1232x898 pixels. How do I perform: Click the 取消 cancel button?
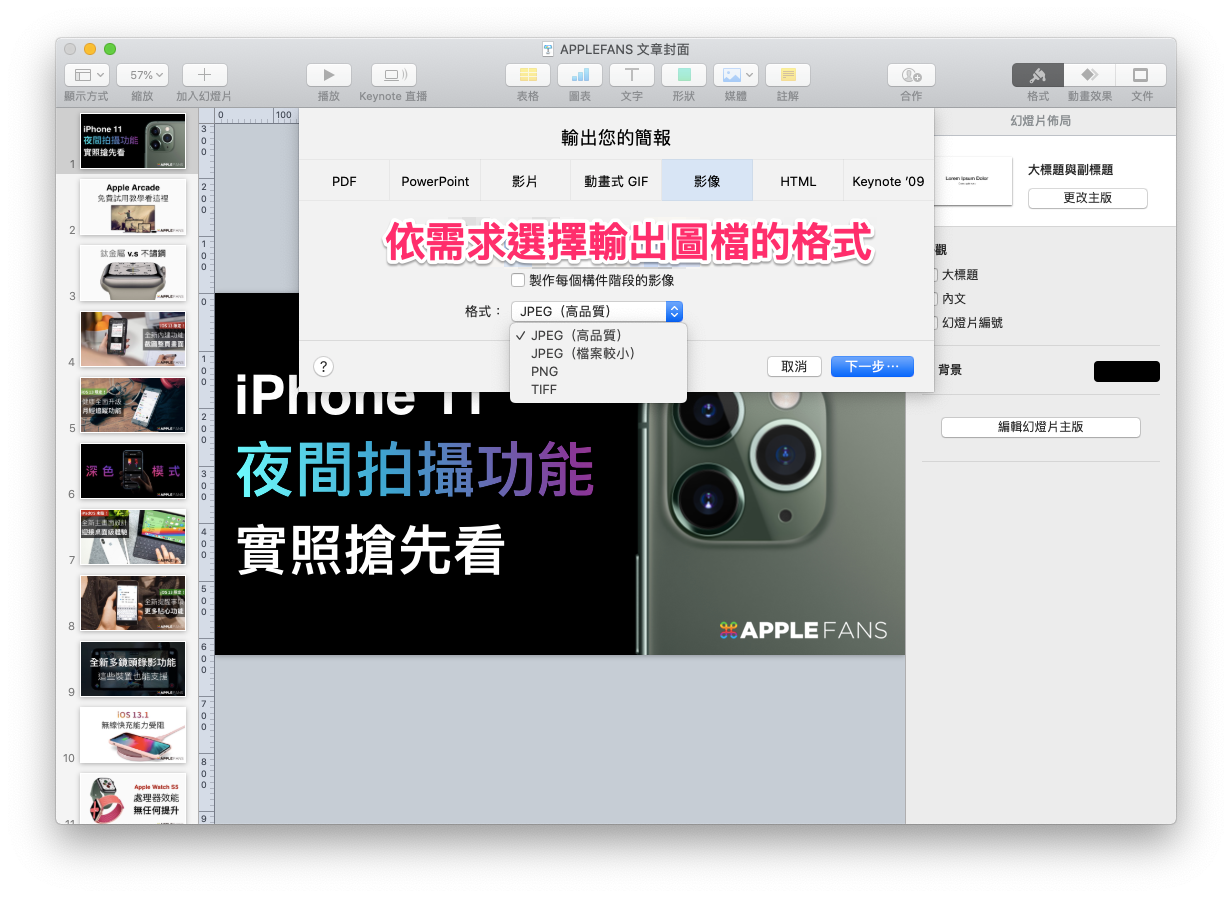(794, 367)
